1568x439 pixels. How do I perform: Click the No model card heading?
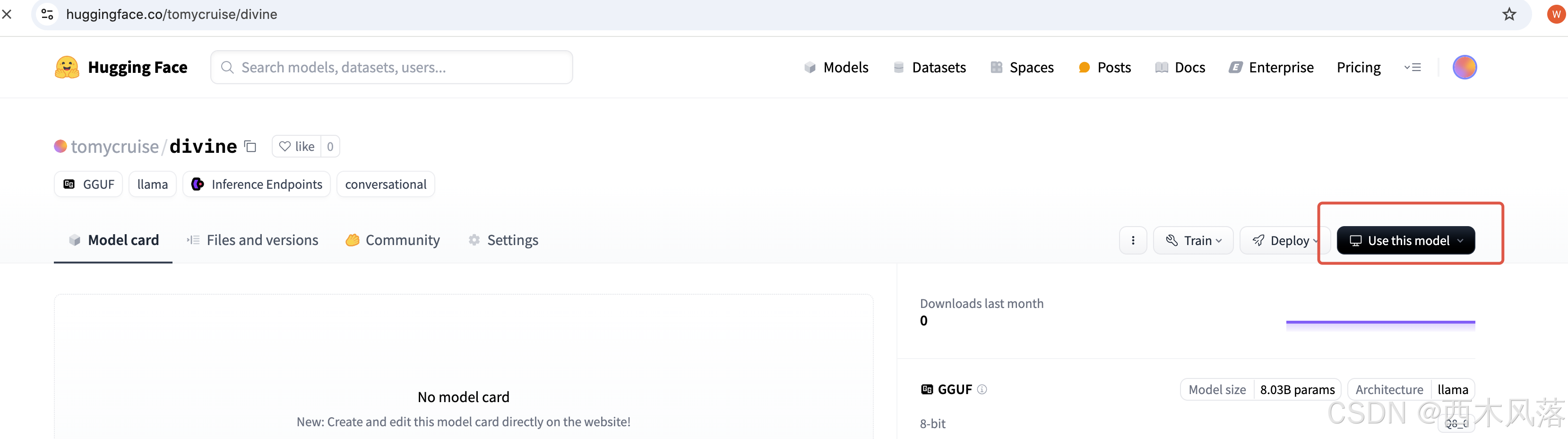point(463,397)
